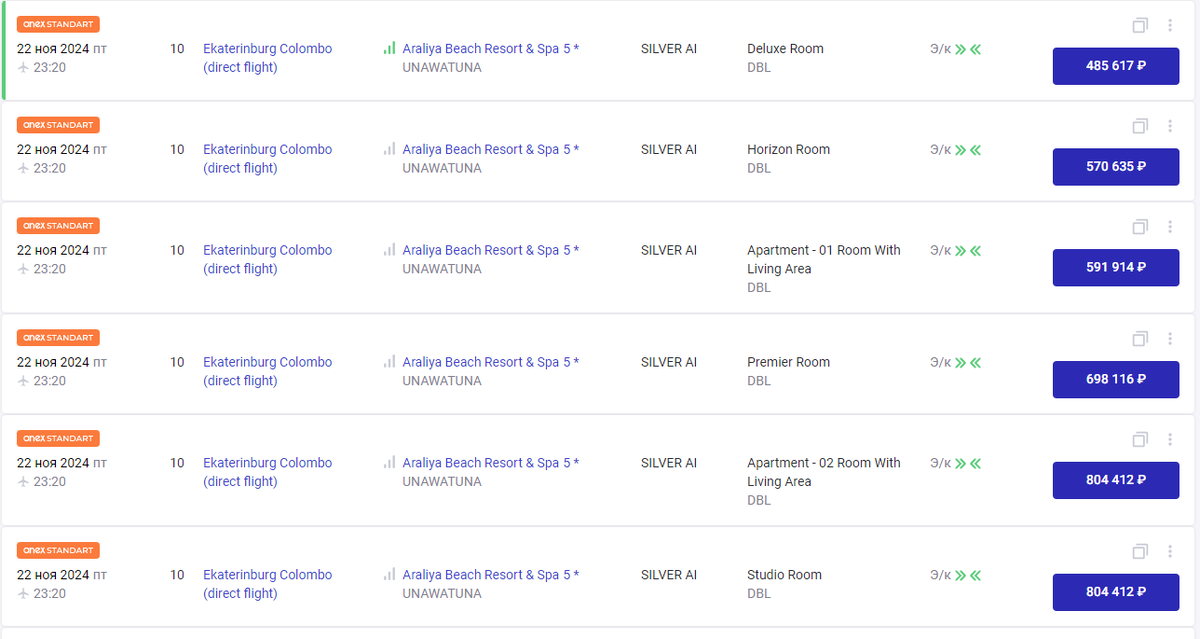
Task: Copy the Premier Room tour offer
Action: tap(1140, 339)
